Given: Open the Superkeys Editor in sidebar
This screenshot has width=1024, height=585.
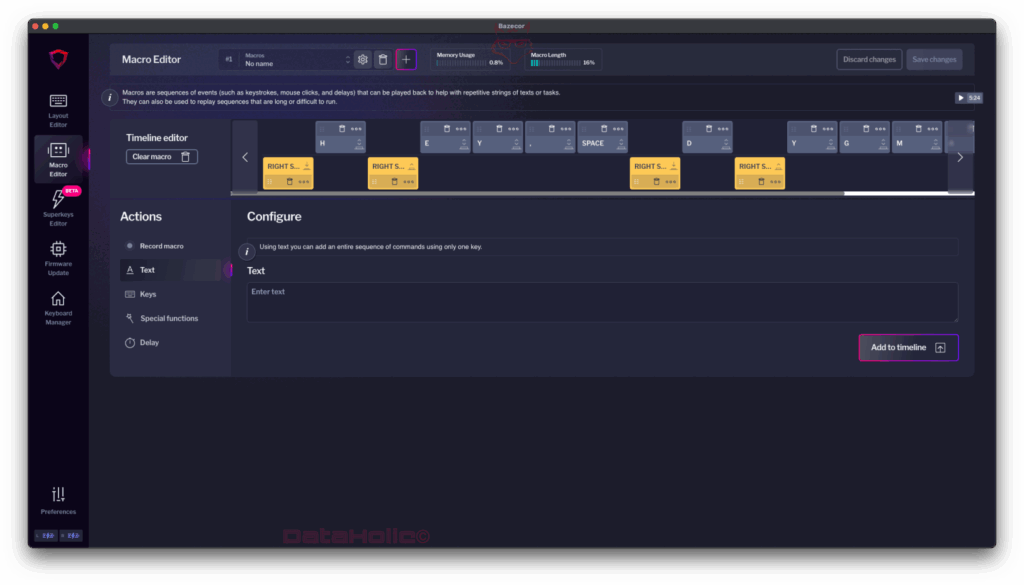Looking at the screenshot, I should coord(58,207).
